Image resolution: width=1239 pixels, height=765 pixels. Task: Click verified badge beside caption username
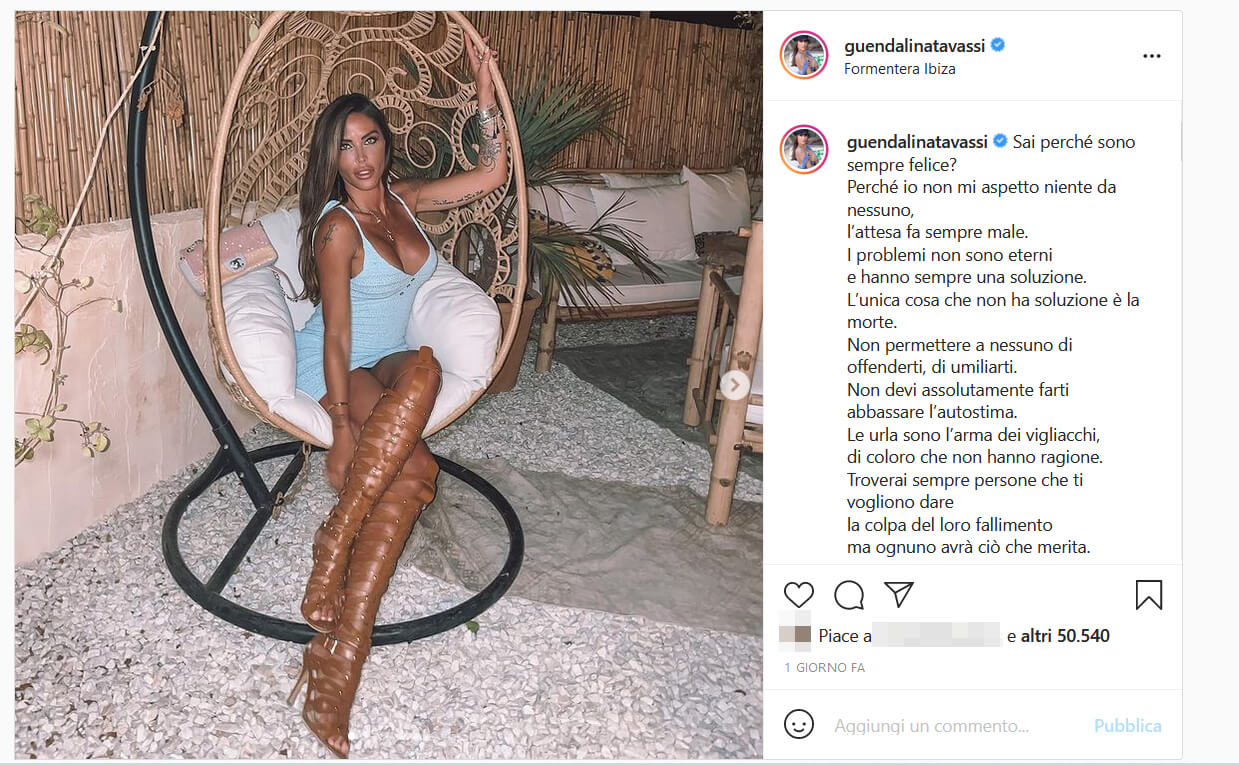[x=1002, y=142]
